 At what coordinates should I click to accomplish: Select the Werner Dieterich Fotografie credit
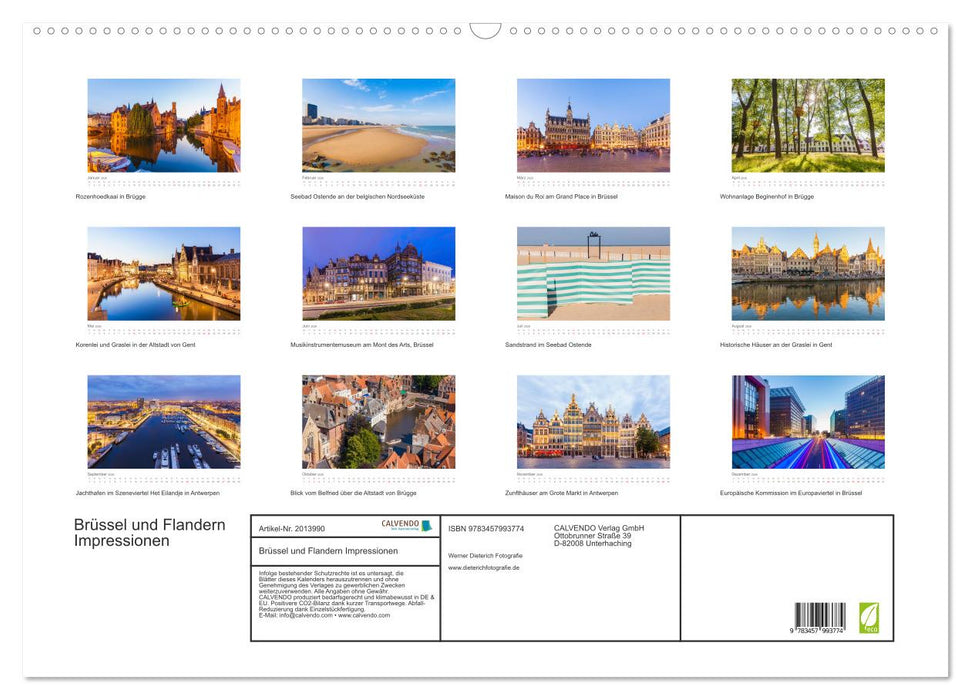(485, 554)
